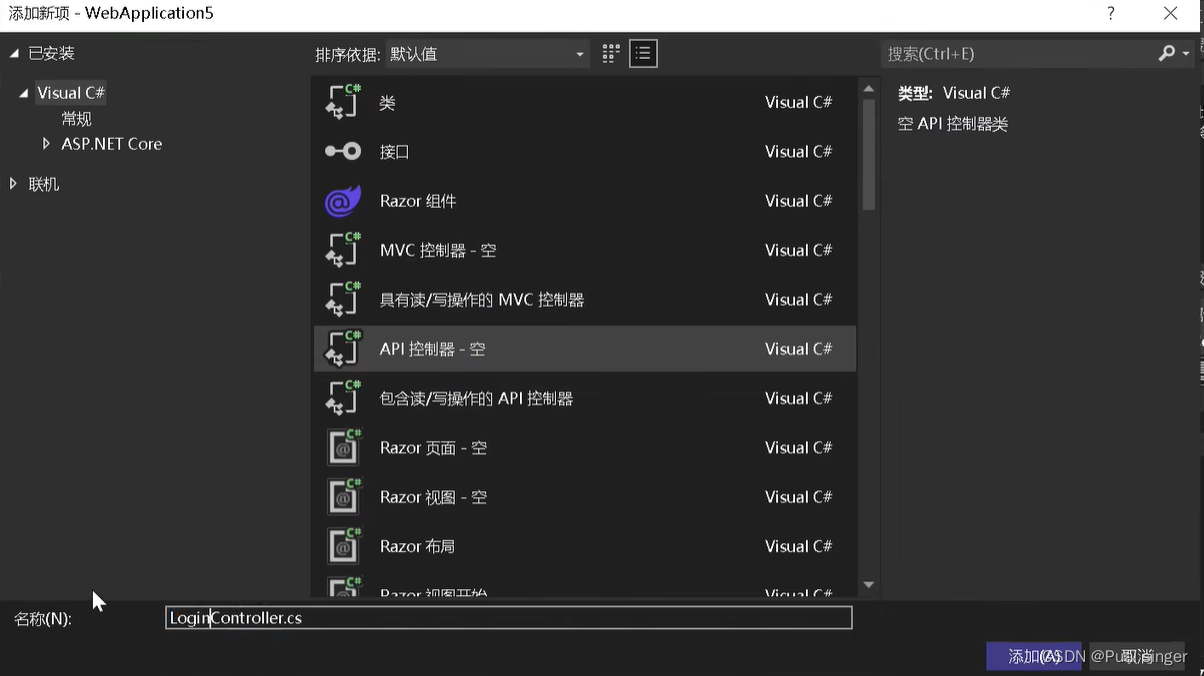
Task: Click in the 搜索(Ctrl+E) search box
Action: click(x=1018, y=54)
